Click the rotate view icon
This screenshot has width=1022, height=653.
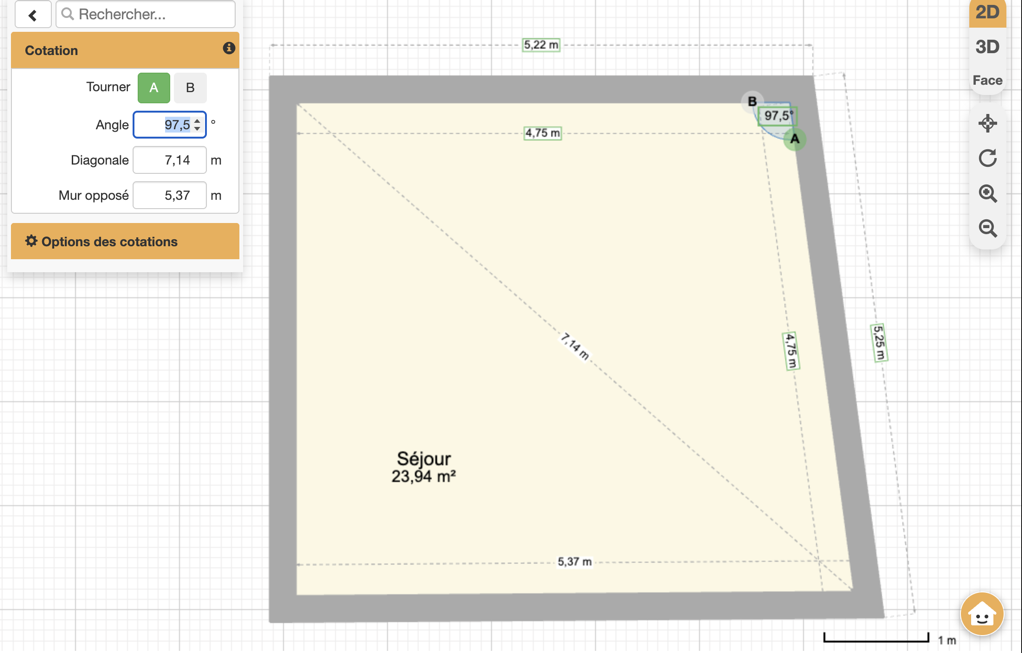[987, 158]
